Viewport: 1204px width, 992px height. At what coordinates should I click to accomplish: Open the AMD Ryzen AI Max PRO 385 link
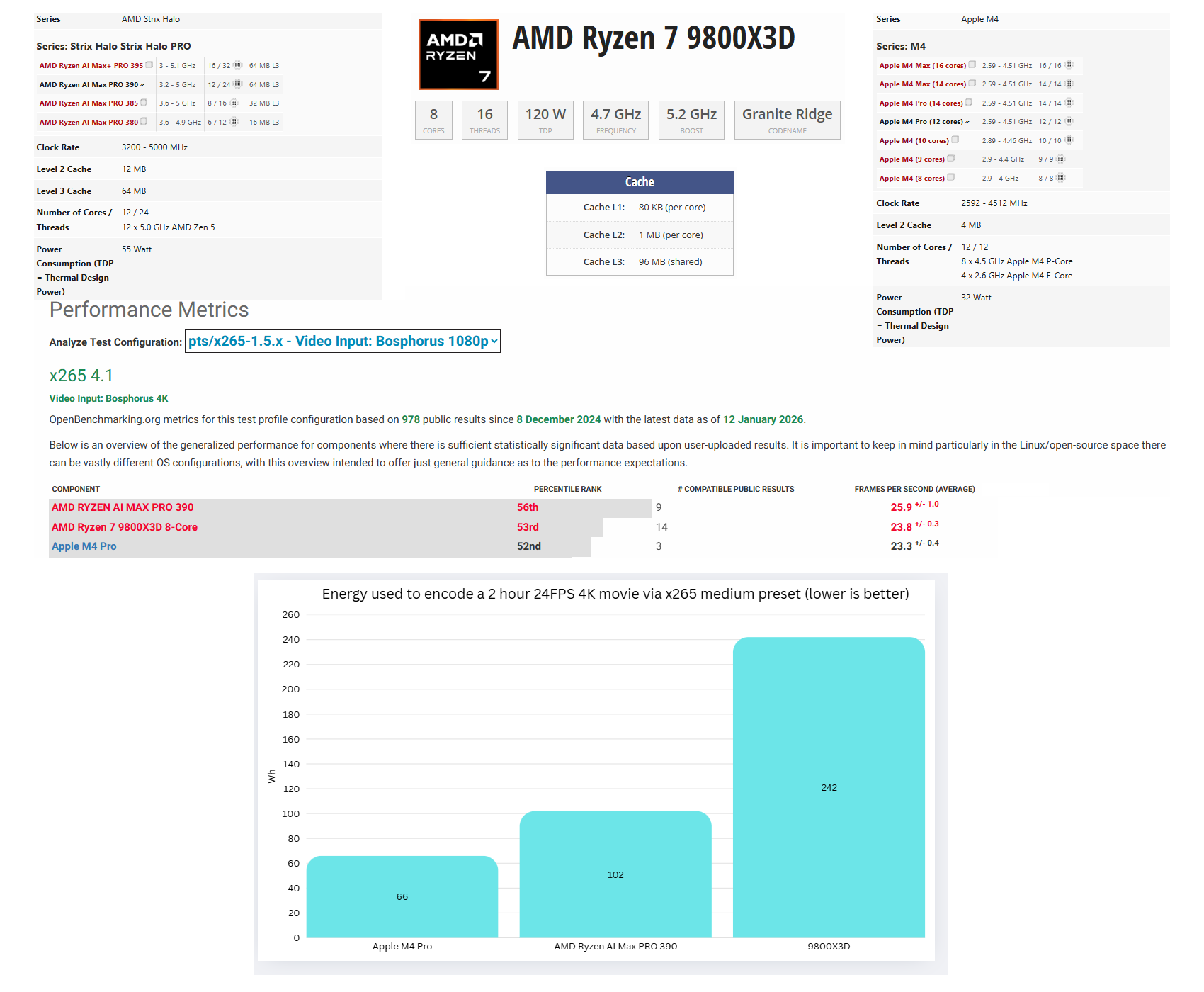point(89,103)
